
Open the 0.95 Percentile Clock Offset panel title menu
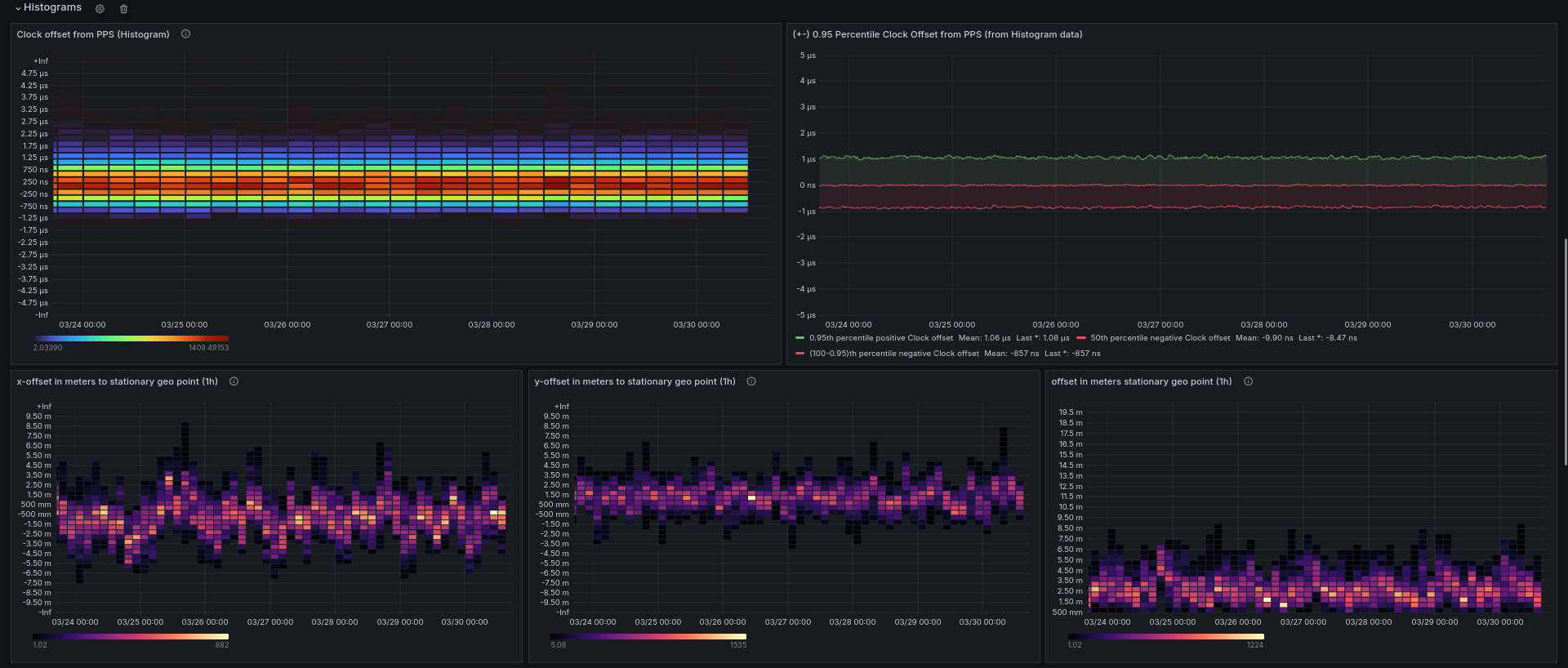(x=937, y=34)
